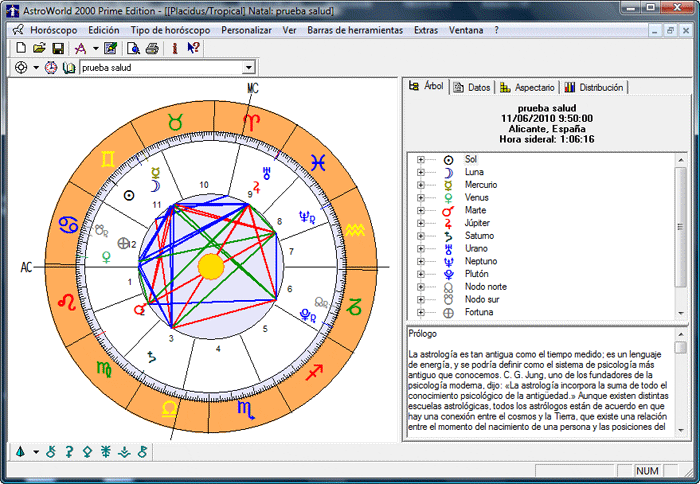Expand the Marte tree node
Screen dimensions: 700x484
pyautogui.click(x=421, y=210)
